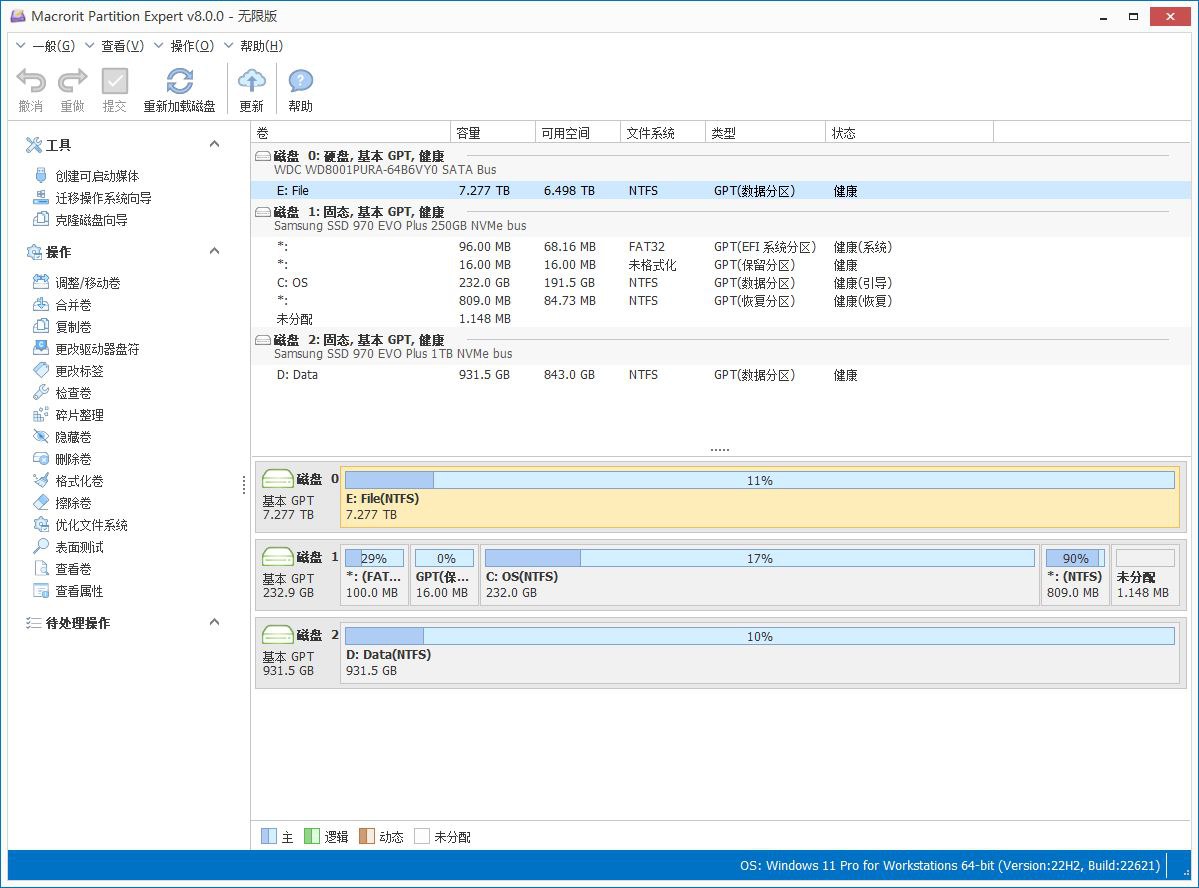Select 合并卷 operation icon
Screen dimensions: 1199x888
click(x=41, y=304)
